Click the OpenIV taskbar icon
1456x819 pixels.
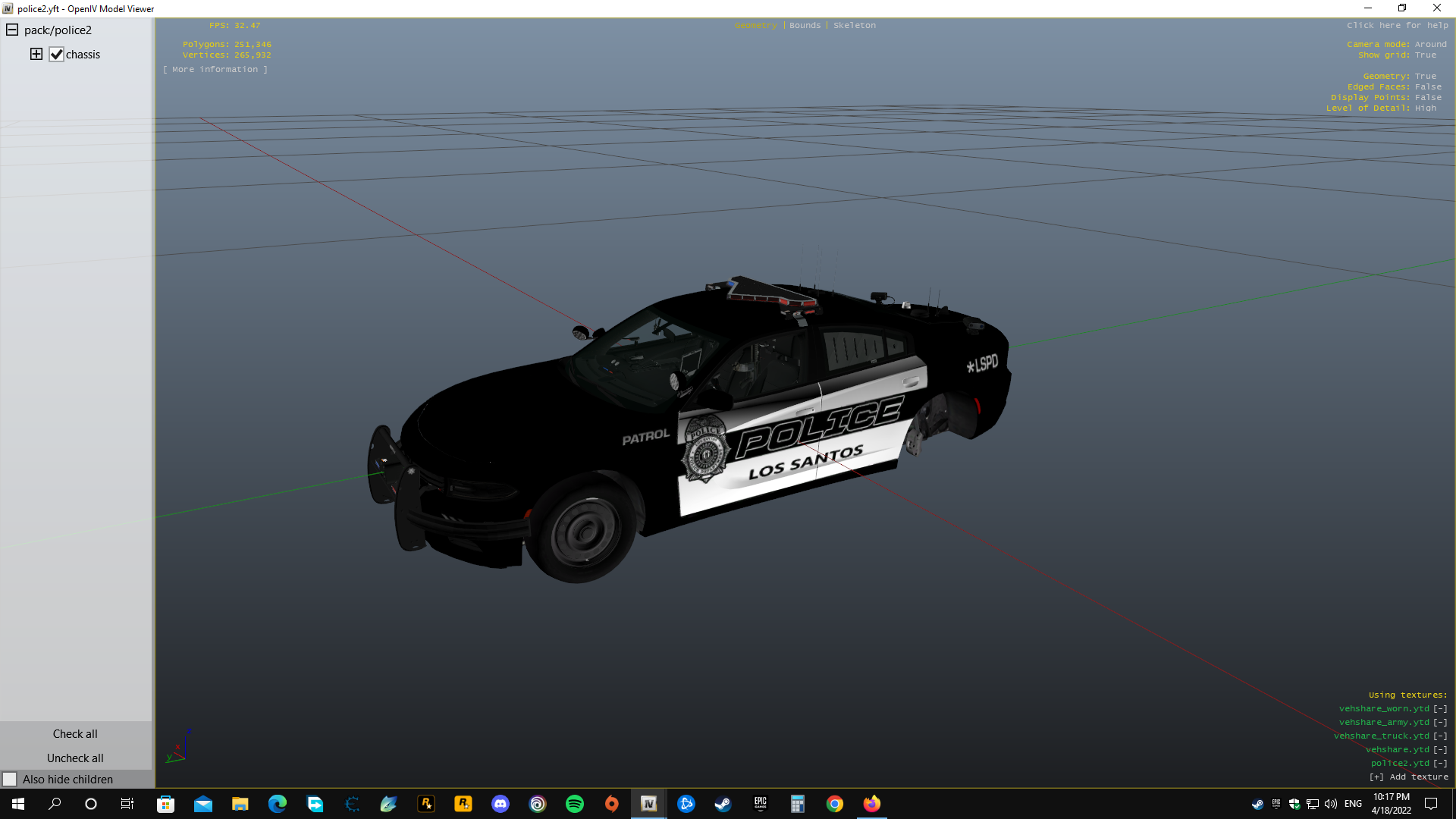(648, 804)
